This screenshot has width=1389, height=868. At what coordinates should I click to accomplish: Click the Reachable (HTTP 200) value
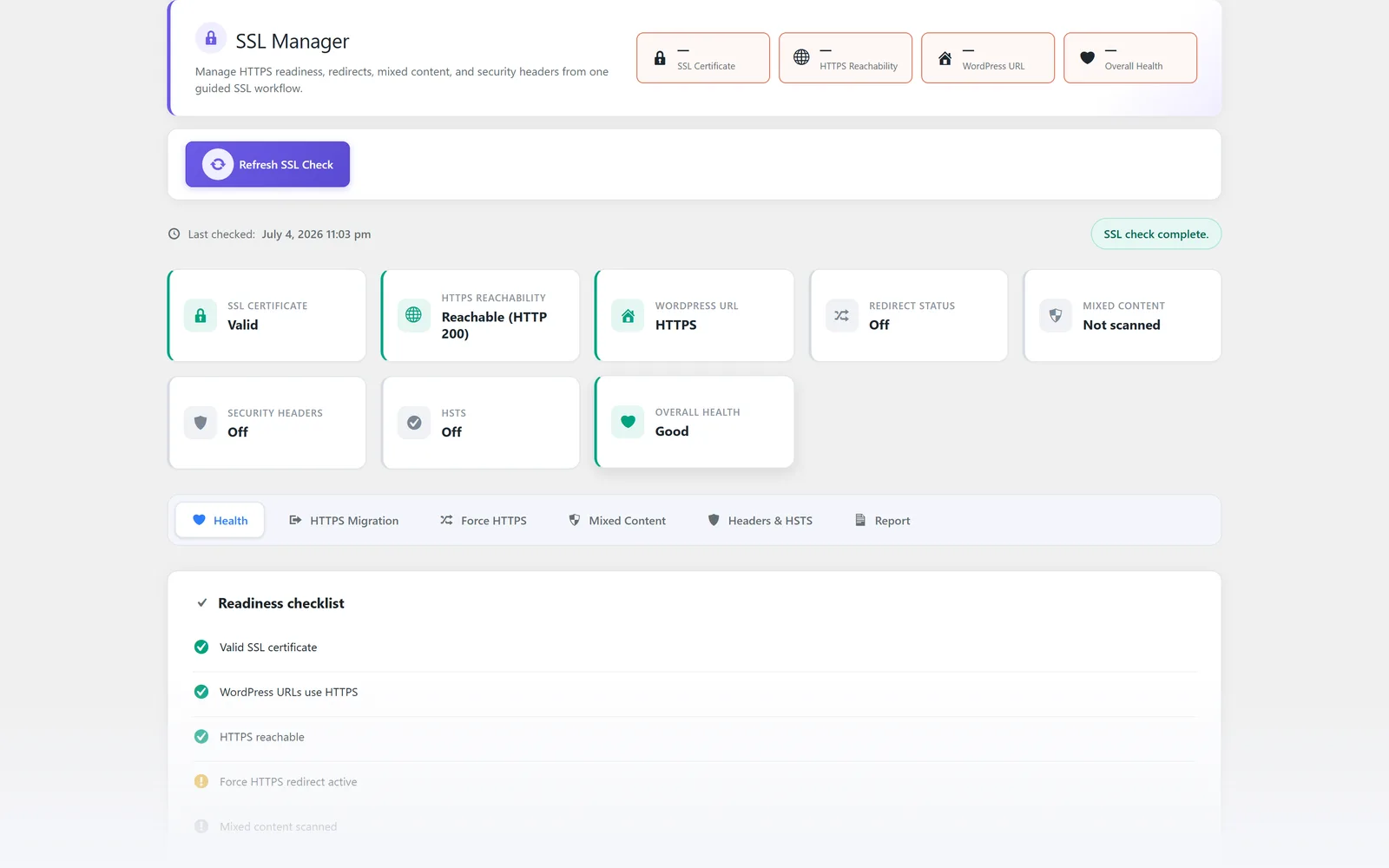494,325
